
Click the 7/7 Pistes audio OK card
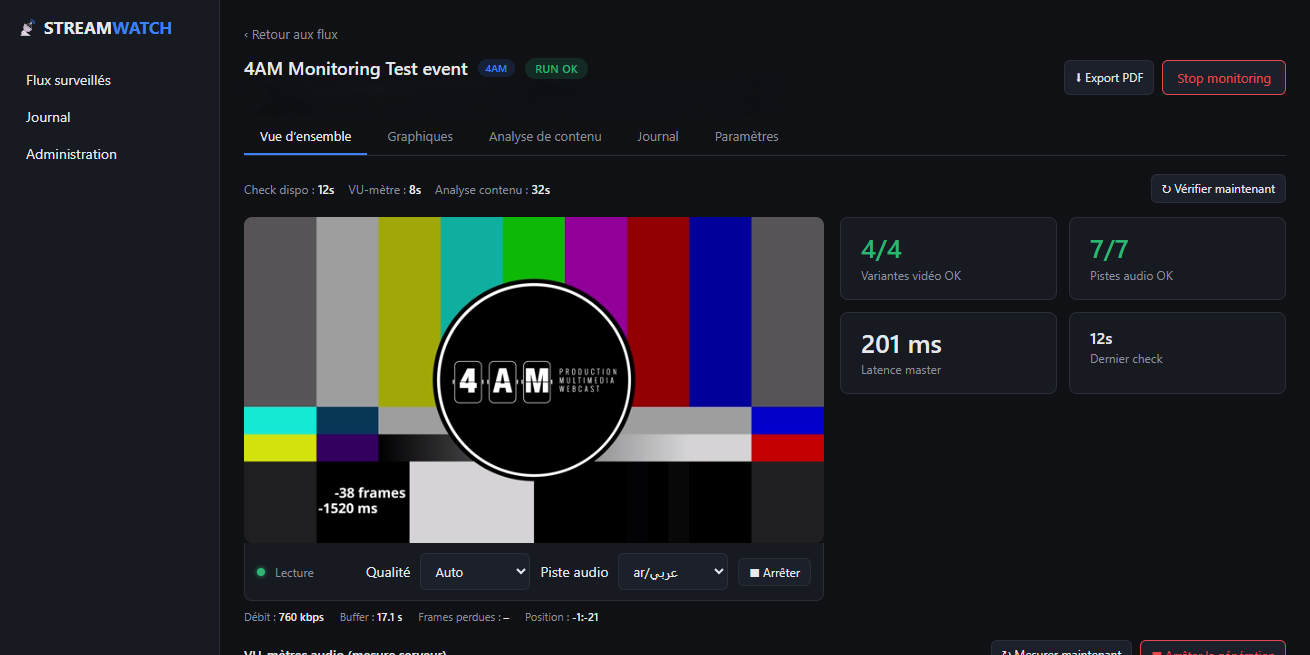tap(1177, 258)
